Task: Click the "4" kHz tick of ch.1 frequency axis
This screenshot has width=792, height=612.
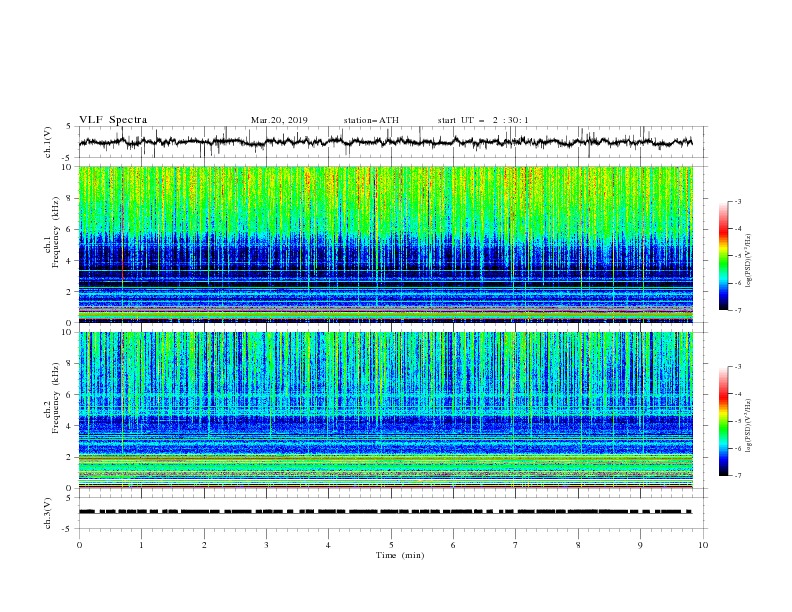Action: click(69, 261)
